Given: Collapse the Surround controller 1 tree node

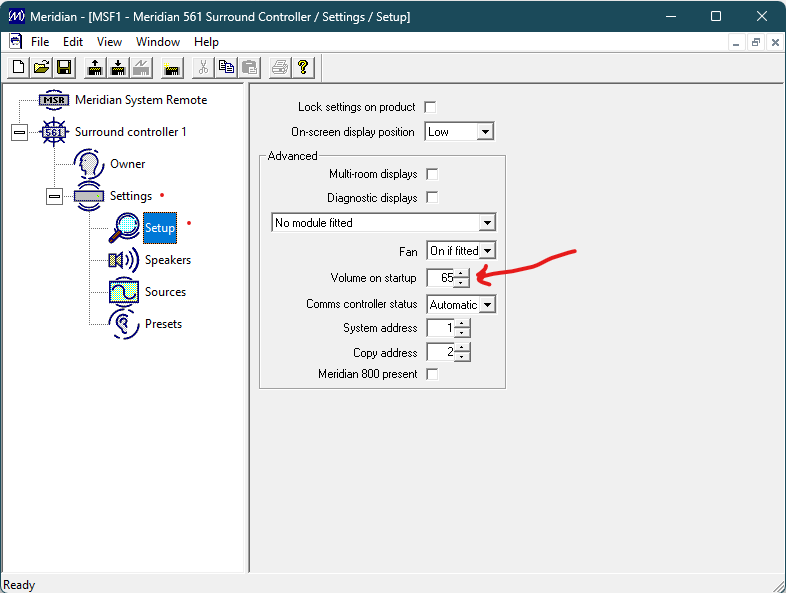Looking at the screenshot, I should (x=20, y=132).
